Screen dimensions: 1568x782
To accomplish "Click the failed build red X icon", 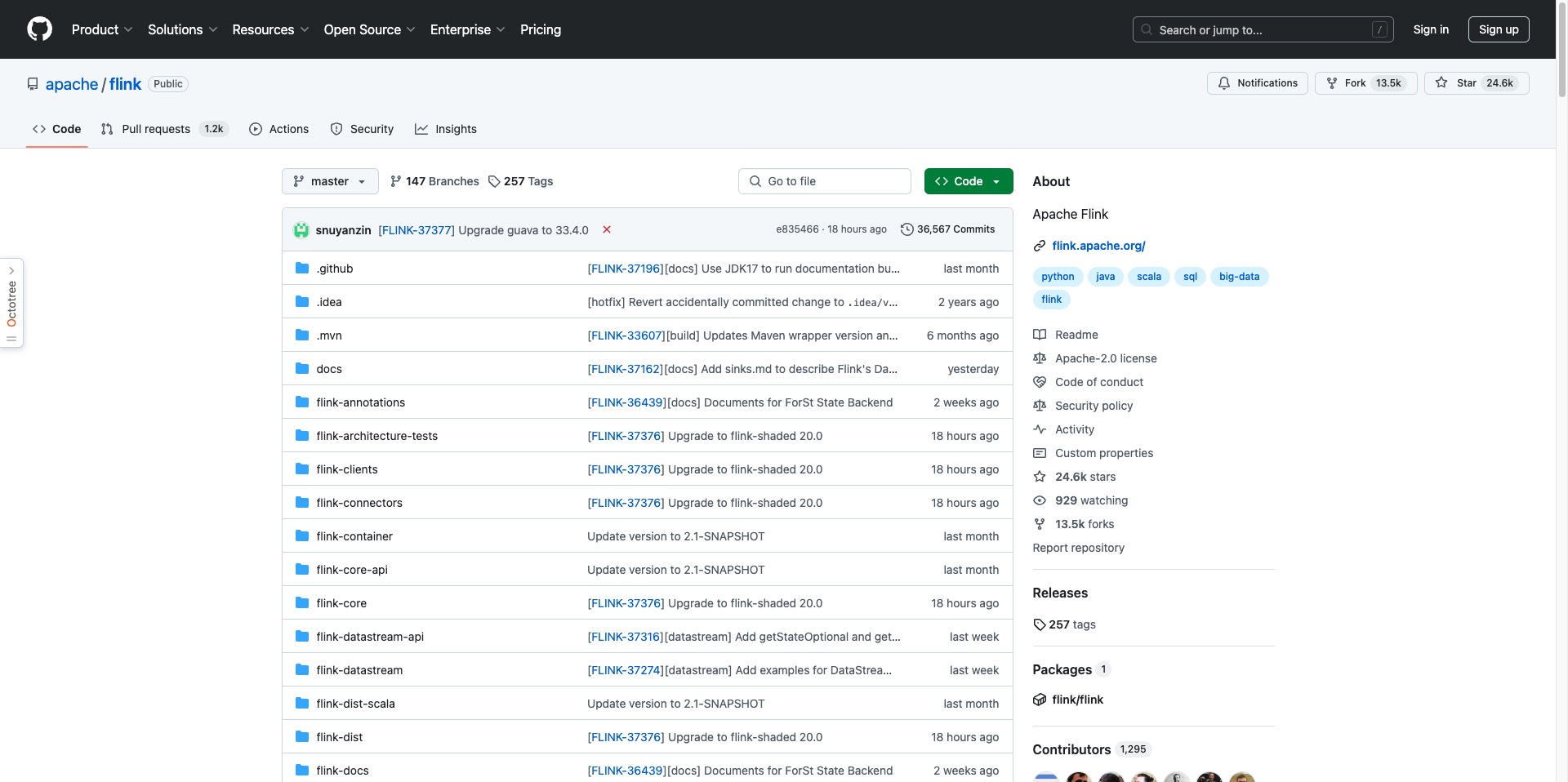I will pyautogui.click(x=607, y=229).
